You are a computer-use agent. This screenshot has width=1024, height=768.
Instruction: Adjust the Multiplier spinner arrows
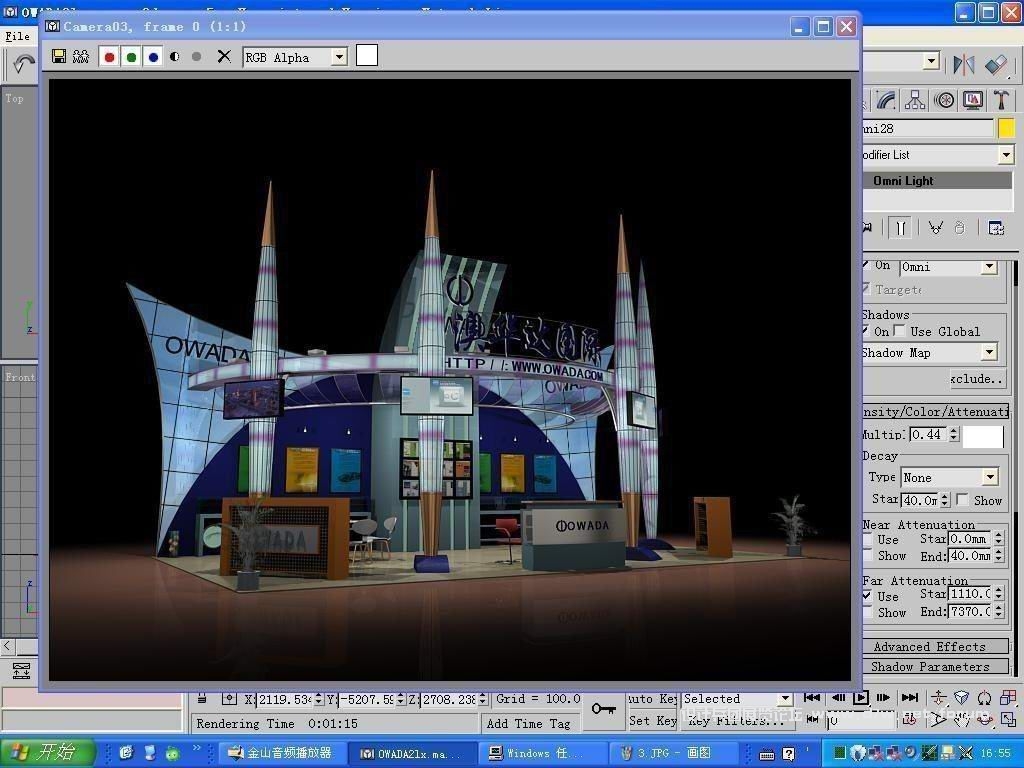[954, 434]
